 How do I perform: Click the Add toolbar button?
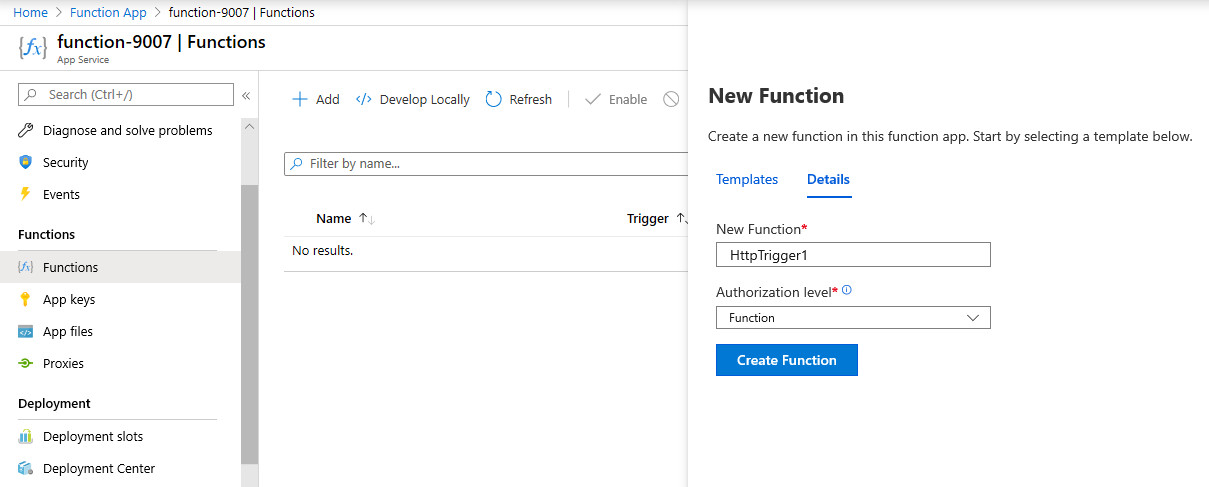pos(316,99)
